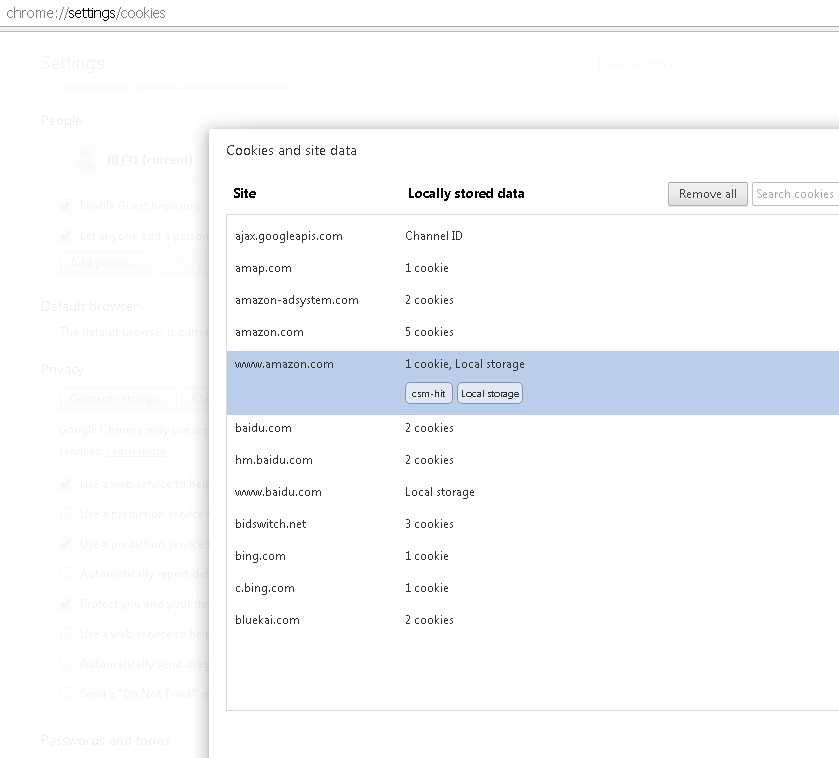Click the 1 cookie, Local storage text
The width and height of the screenshot is (839, 758).
click(x=465, y=364)
